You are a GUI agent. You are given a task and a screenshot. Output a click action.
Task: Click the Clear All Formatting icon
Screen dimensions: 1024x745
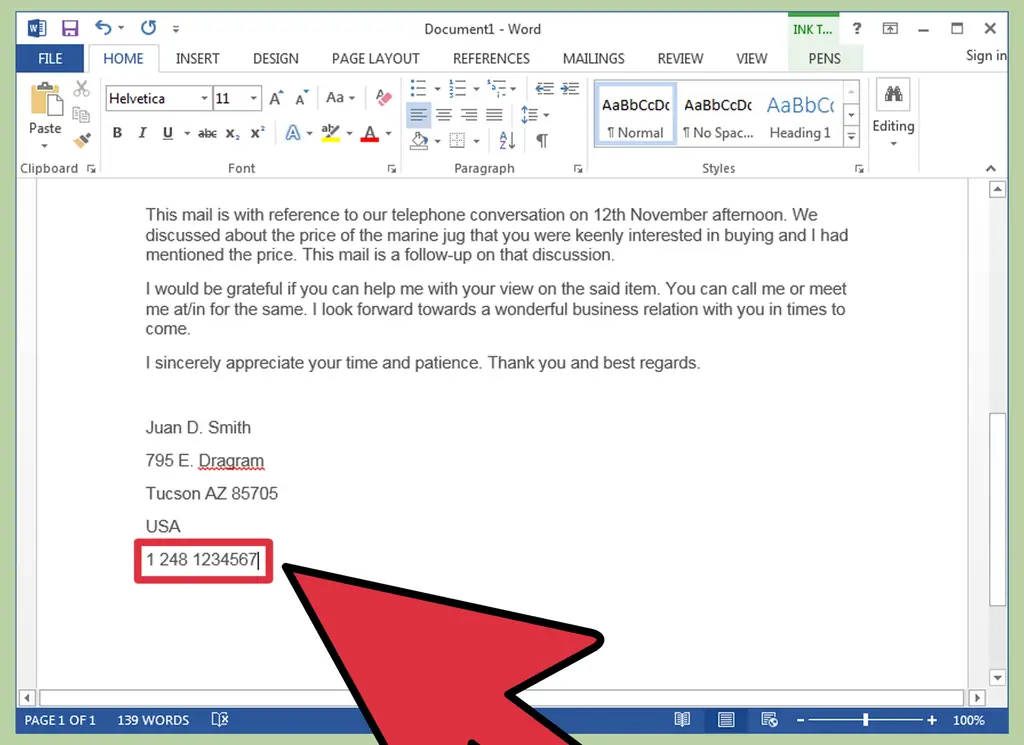383,98
